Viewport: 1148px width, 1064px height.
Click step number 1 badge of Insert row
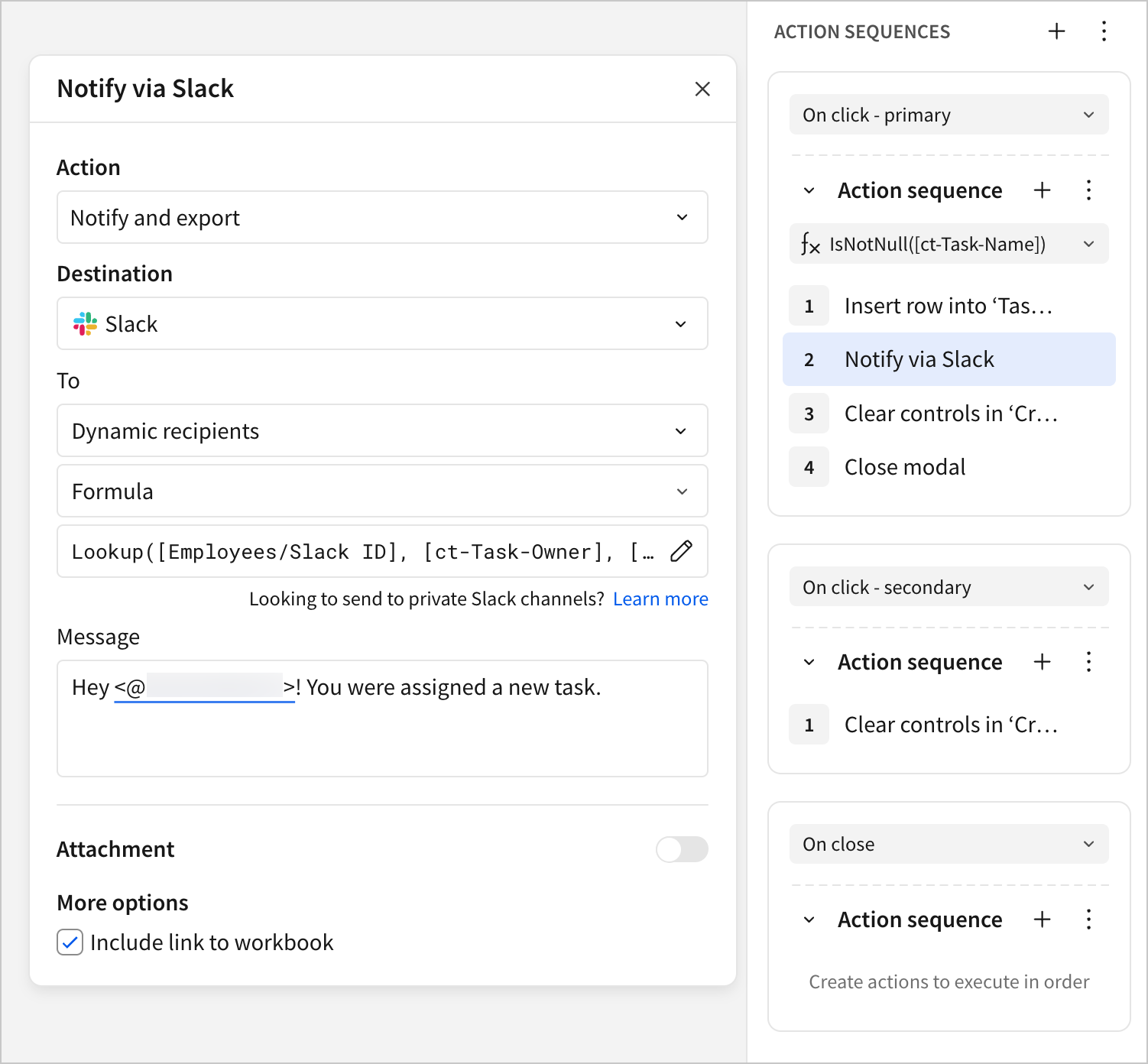(x=809, y=307)
